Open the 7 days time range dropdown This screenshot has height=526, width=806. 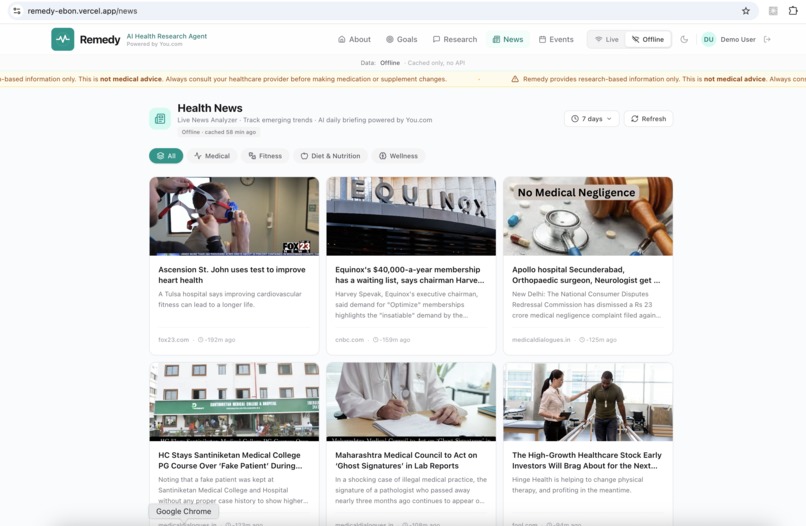591,119
